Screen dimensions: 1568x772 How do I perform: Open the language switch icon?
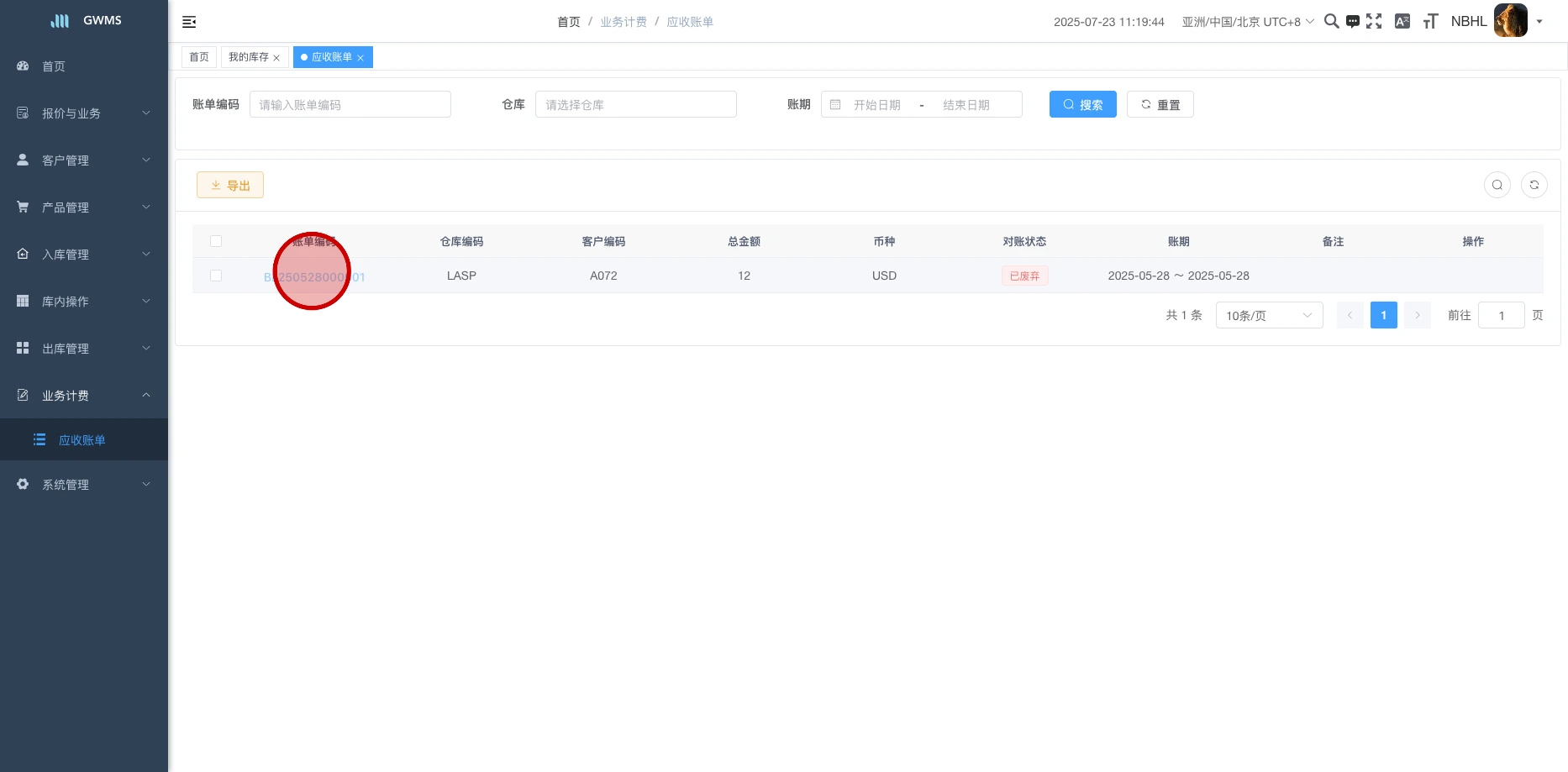point(1402,21)
